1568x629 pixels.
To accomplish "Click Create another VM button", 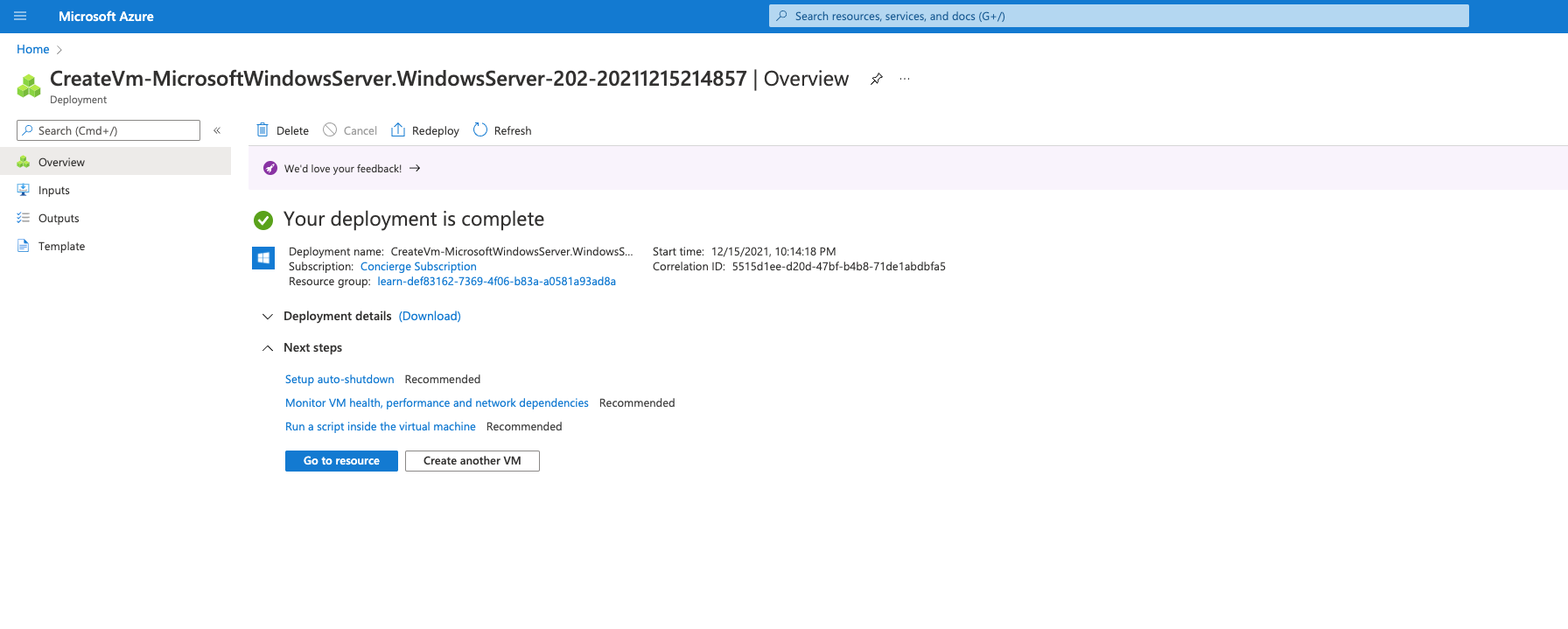I will pyautogui.click(x=472, y=461).
